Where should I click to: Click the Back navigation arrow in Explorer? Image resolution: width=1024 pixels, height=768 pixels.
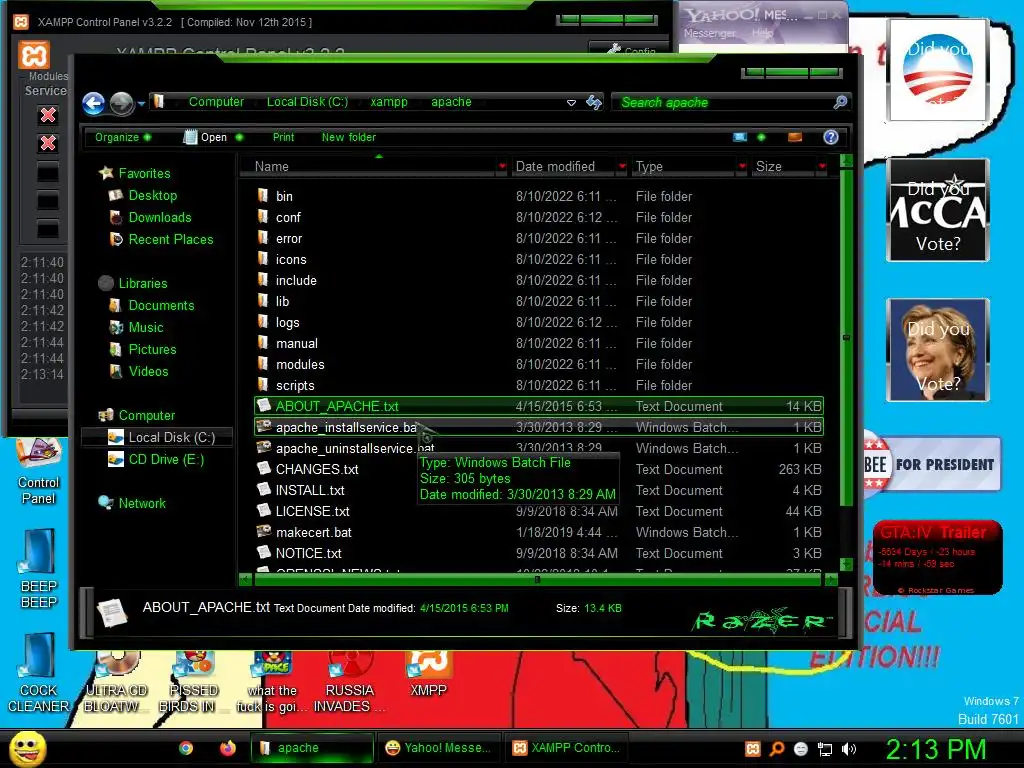pos(93,103)
